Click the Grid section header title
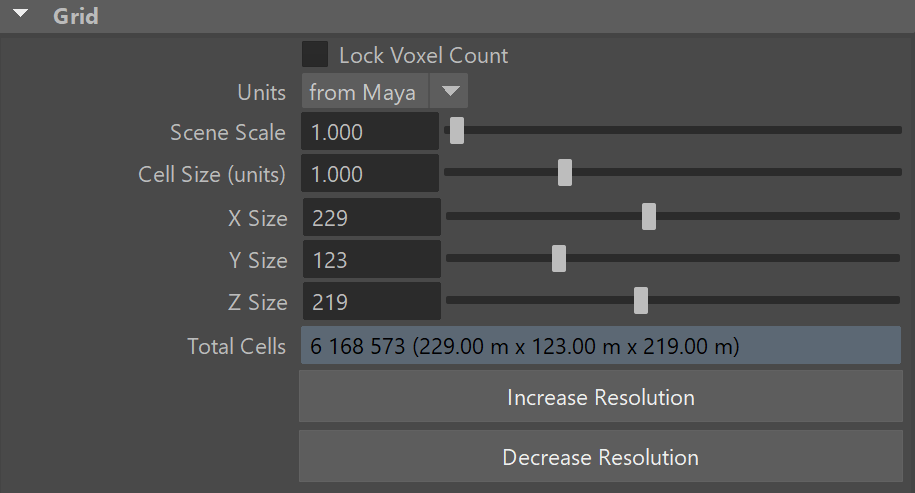The height and width of the screenshot is (493, 915). pyautogui.click(x=76, y=16)
